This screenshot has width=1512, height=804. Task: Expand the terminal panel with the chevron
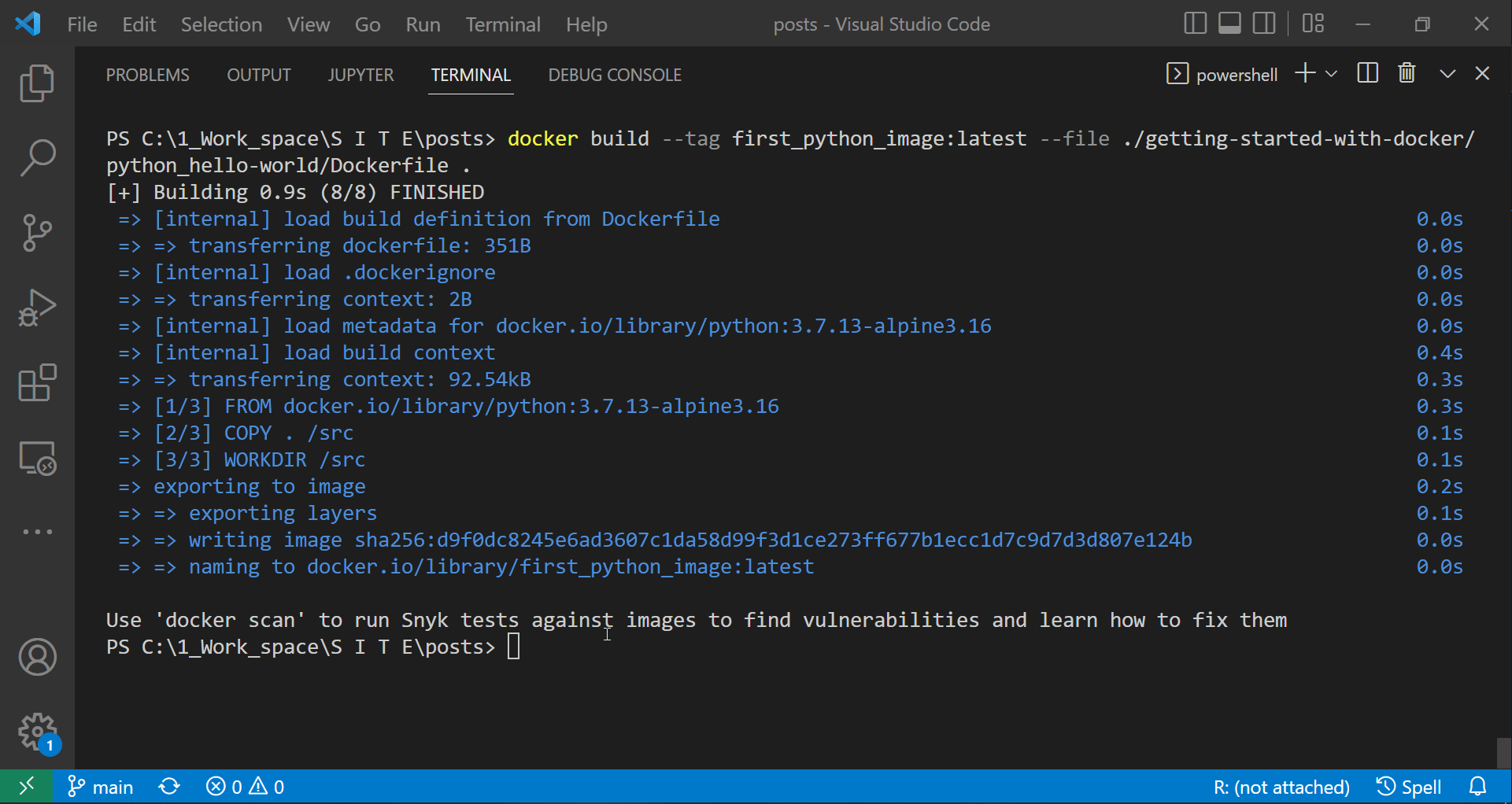click(x=1447, y=73)
